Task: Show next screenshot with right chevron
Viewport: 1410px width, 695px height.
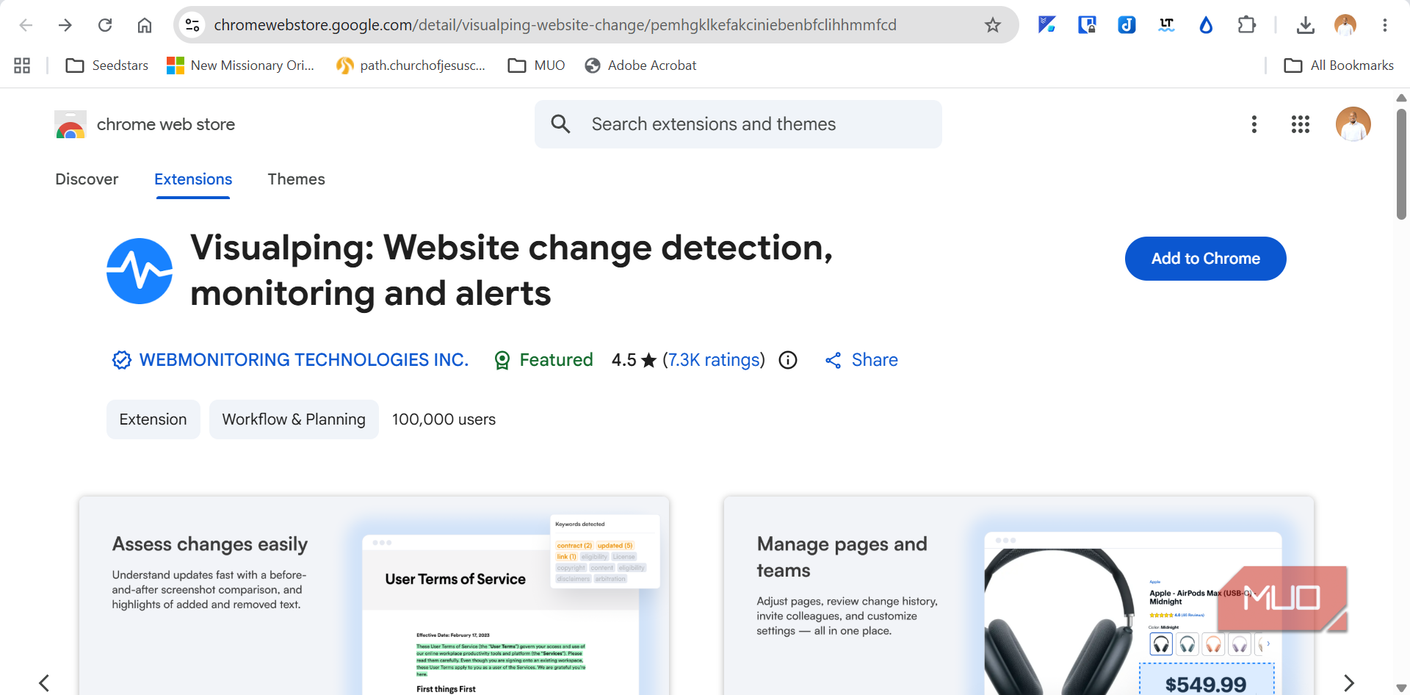Action: (x=1349, y=682)
